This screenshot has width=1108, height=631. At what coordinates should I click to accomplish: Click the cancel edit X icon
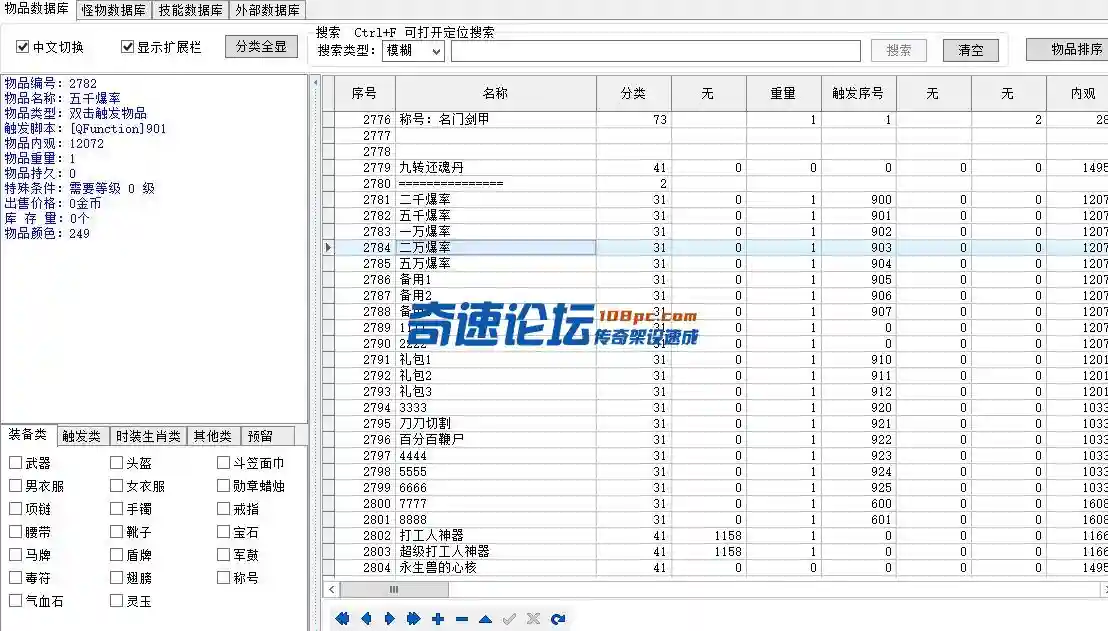click(534, 619)
